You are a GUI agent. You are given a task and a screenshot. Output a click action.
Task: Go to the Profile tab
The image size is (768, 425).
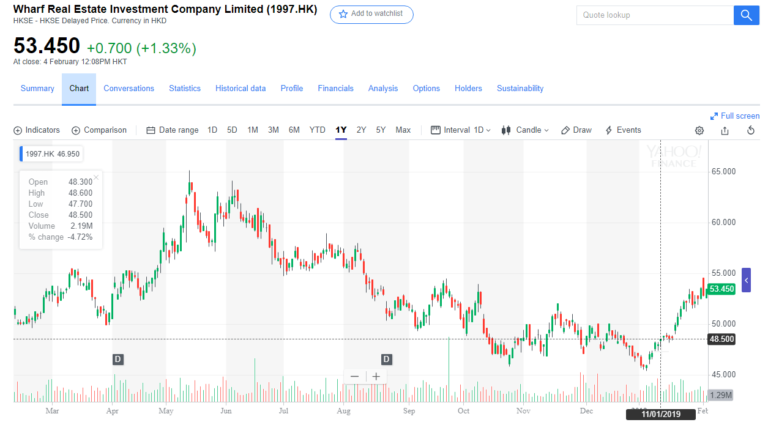291,88
